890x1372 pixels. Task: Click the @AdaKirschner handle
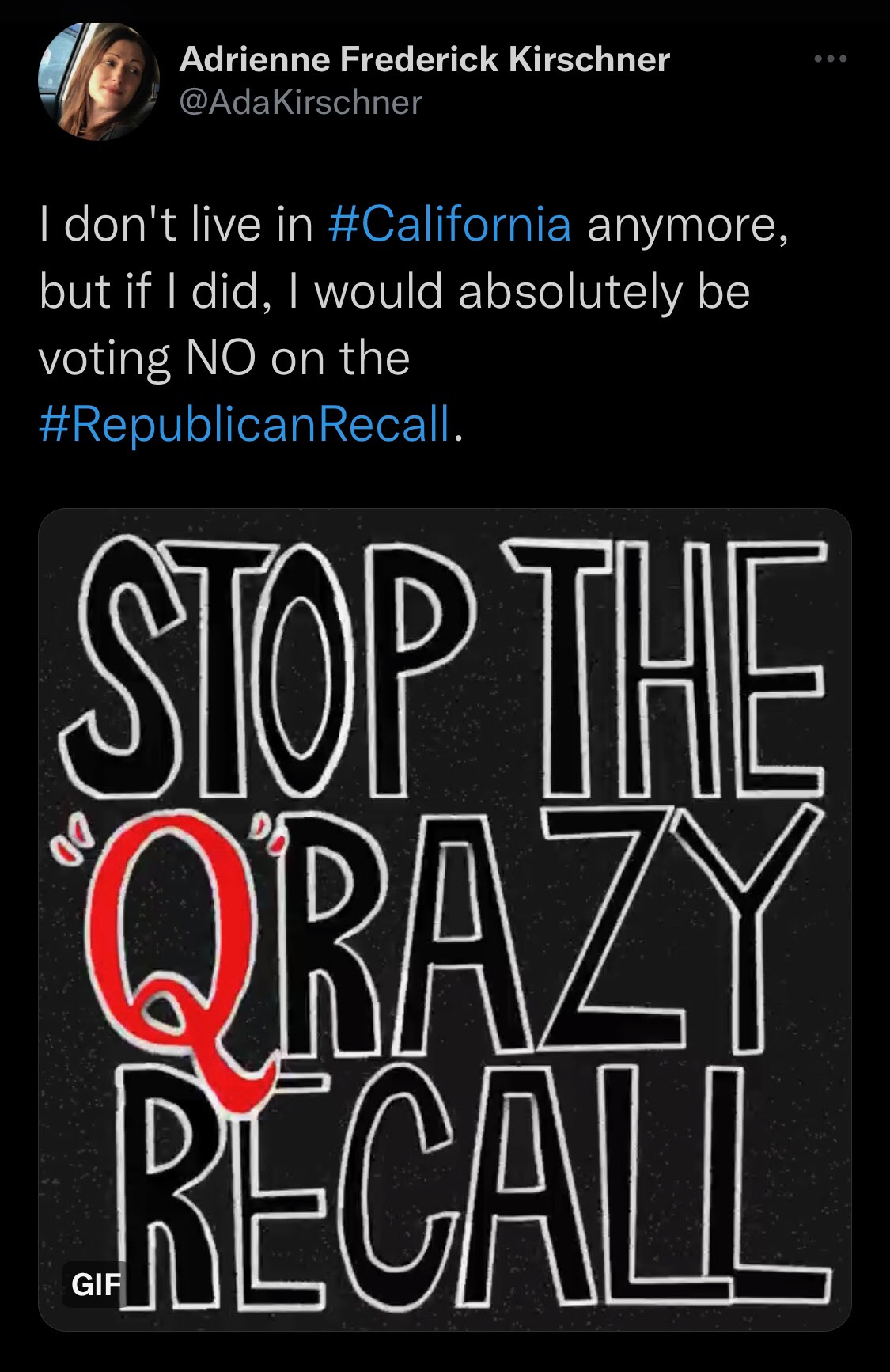tap(301, 102)
